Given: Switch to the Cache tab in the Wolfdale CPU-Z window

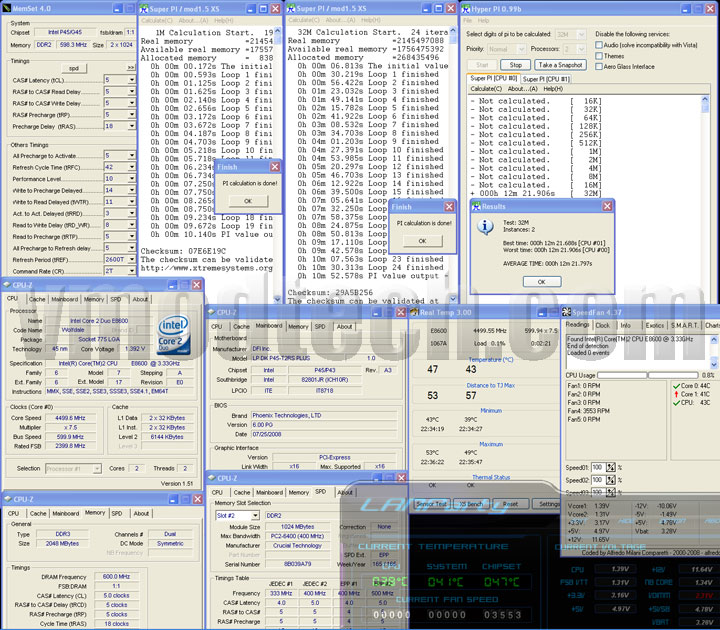Looking at the screenshot, I should click(37, 299).
